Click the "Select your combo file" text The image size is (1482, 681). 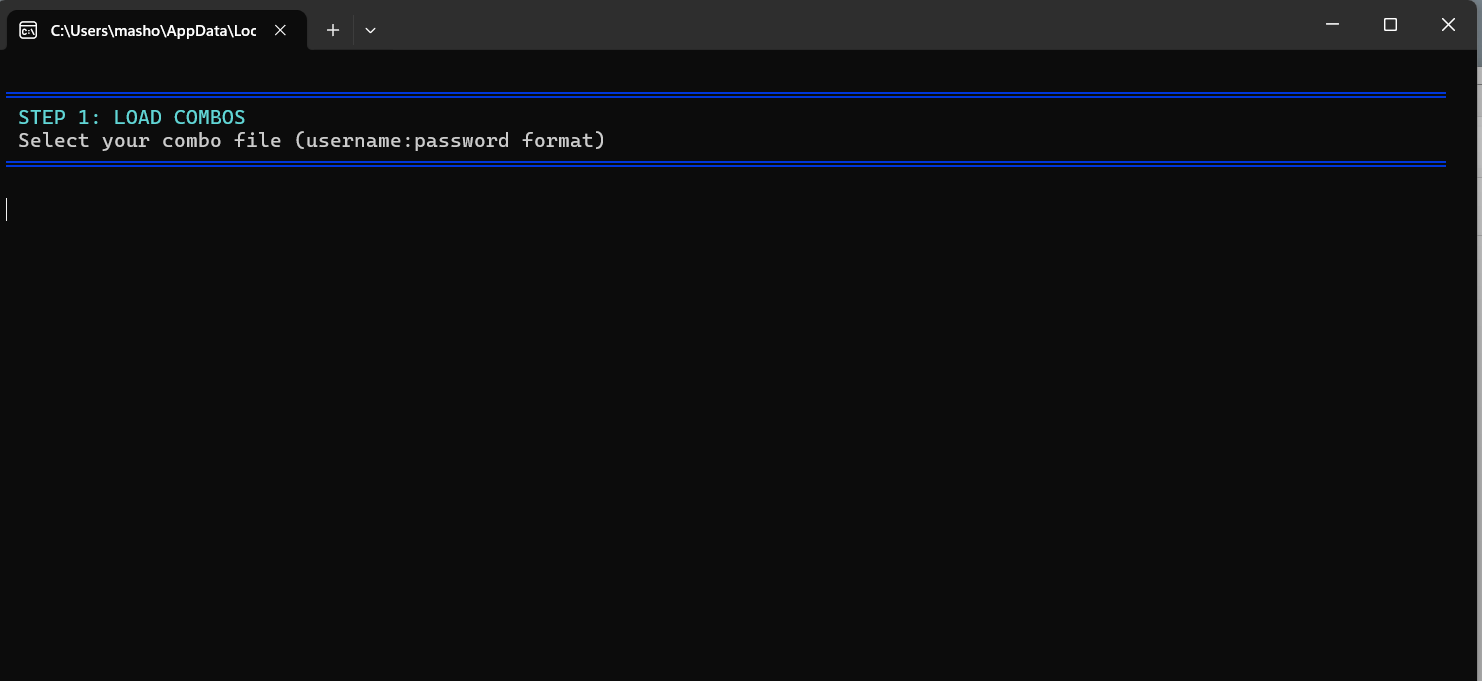coord(150,140)
